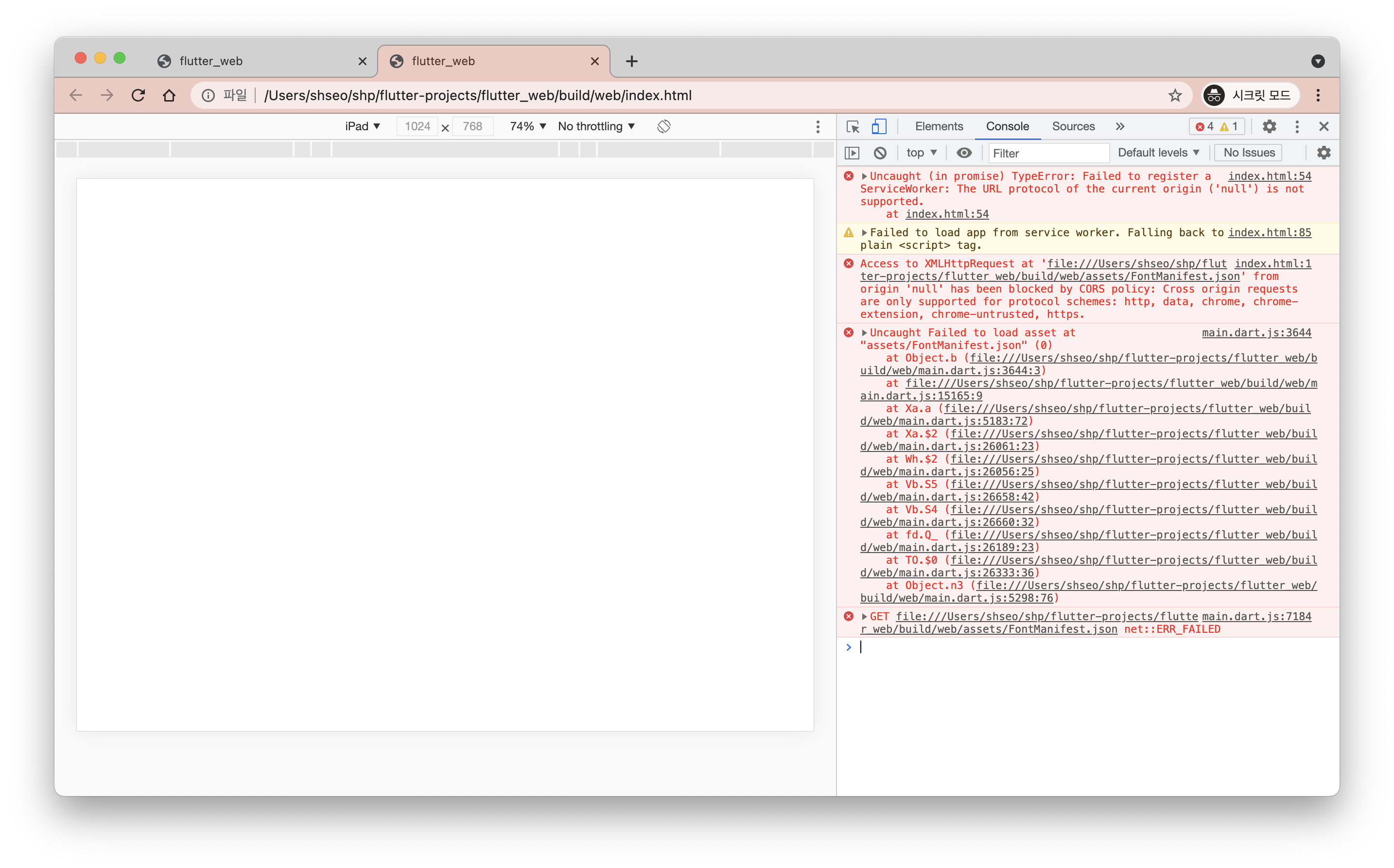Click the rotate device orientation icon
This screenshot has height=868, width=1394.
(x=663, y=126)
